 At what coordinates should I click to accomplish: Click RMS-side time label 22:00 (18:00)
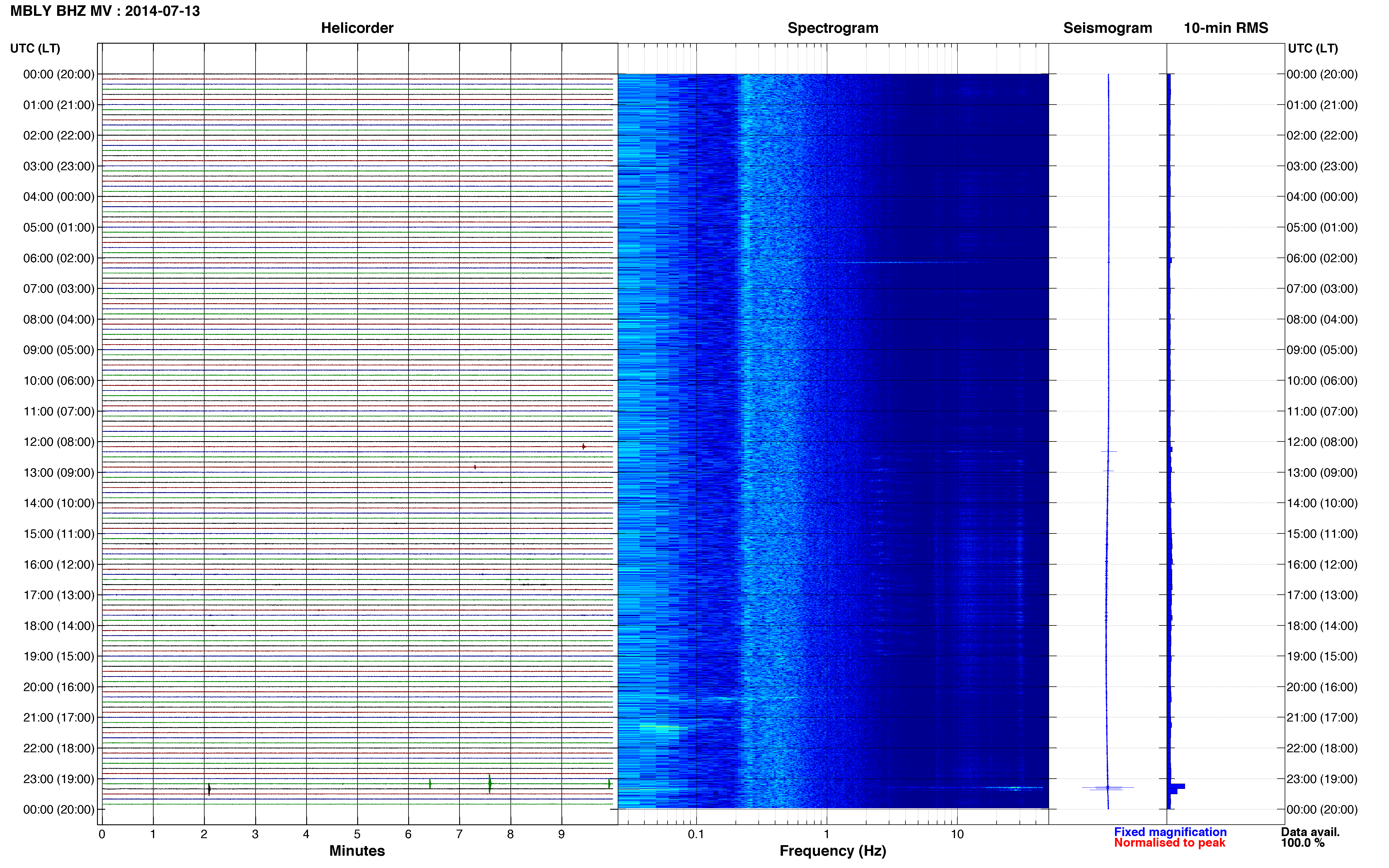point(1322,748)
